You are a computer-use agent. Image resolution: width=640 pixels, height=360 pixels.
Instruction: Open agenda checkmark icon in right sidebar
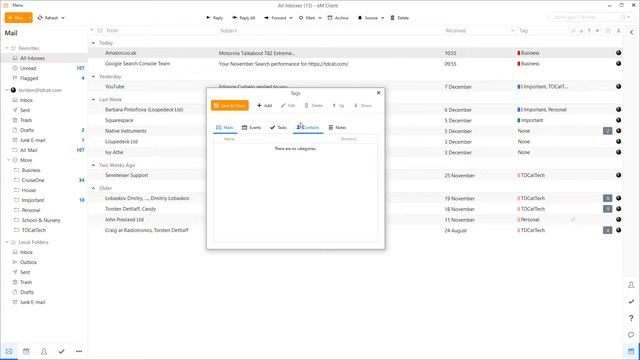[x=631, y=301]
